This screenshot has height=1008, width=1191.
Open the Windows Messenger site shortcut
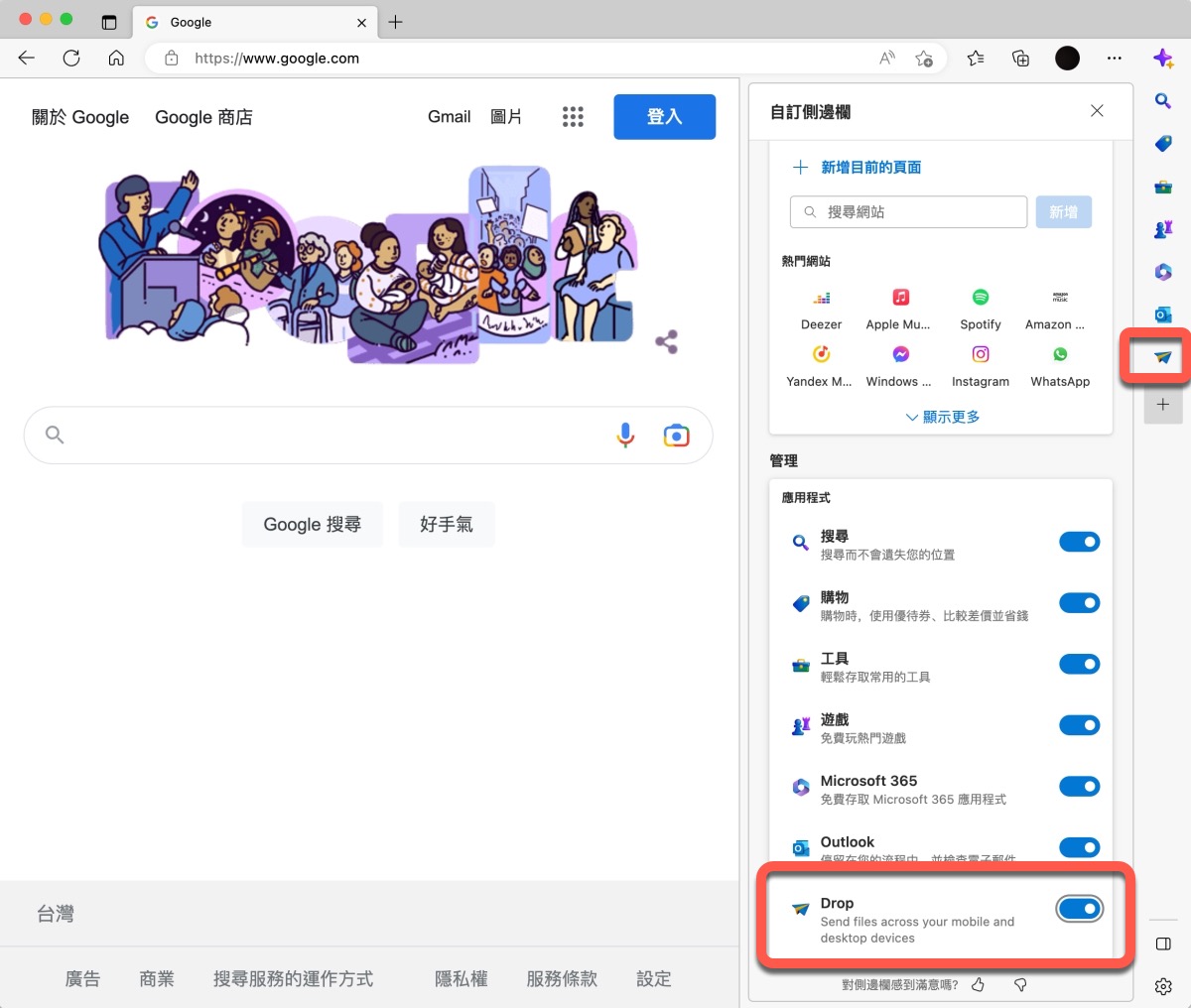899,367
